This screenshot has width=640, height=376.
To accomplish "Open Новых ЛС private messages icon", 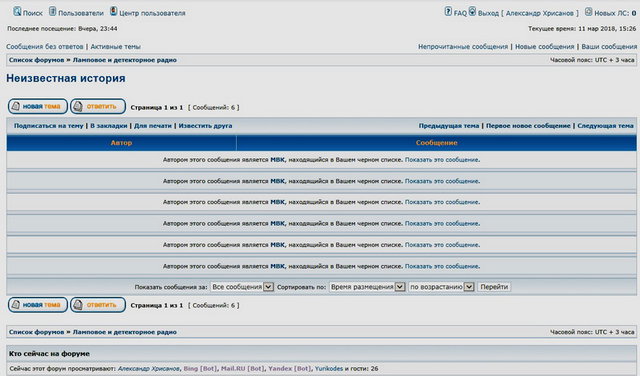I will (x=588, y=11).
